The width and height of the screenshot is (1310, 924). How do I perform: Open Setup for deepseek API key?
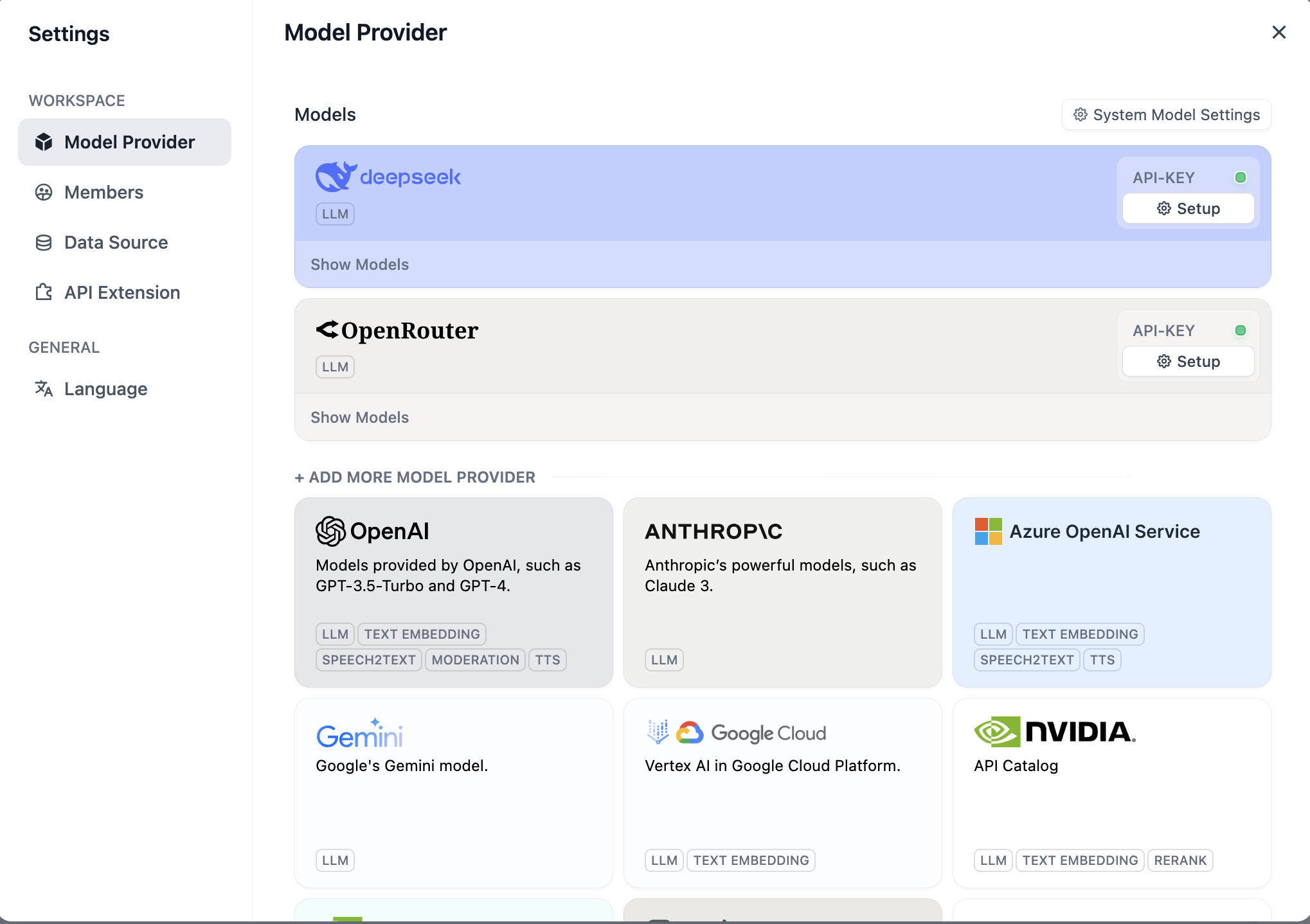point(1188,208)
